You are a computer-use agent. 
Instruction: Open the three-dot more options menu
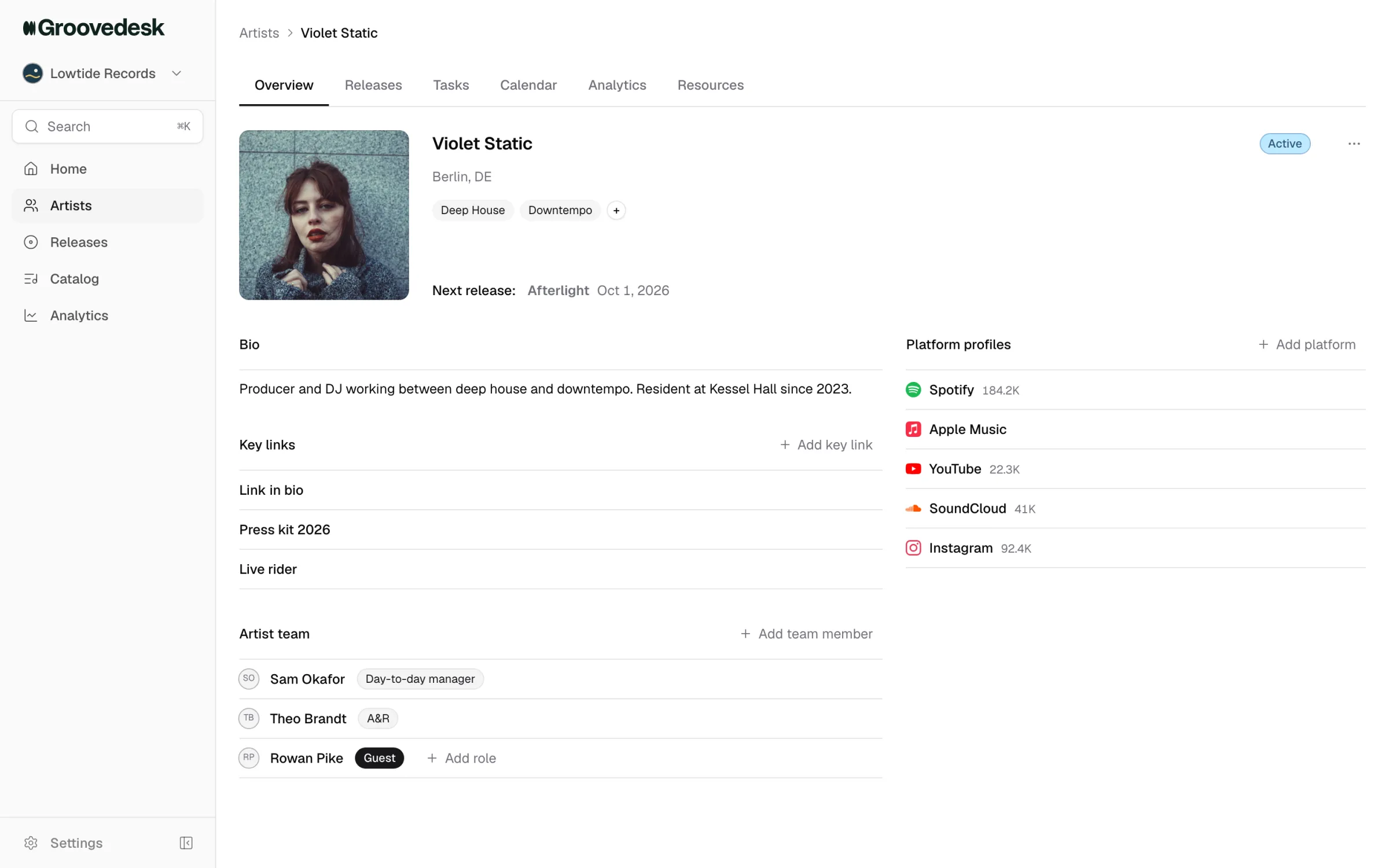tap(1354, 144)
